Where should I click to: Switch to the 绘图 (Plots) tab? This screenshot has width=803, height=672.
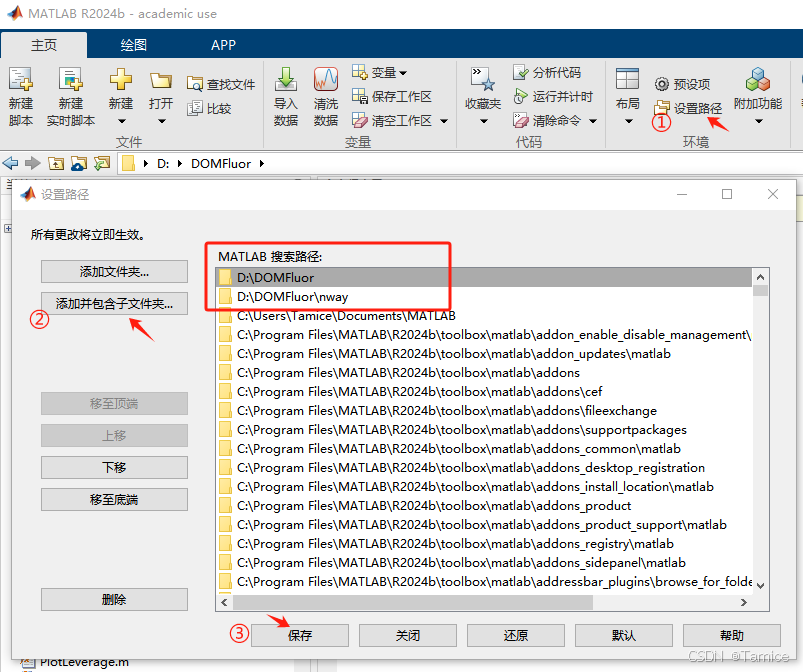[x=134, y=45]
